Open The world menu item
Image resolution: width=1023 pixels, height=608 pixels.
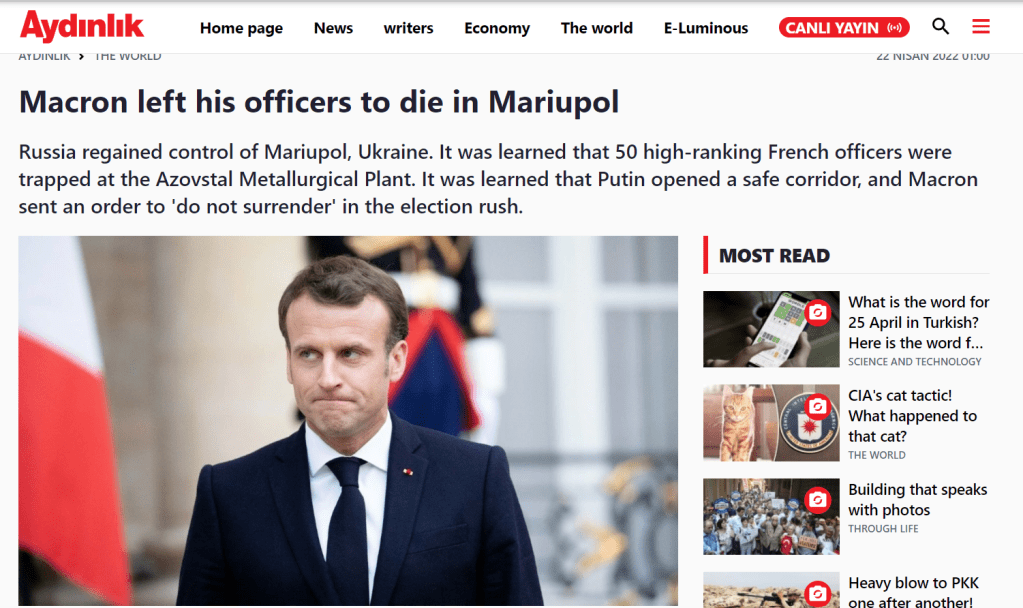point(596,28)
